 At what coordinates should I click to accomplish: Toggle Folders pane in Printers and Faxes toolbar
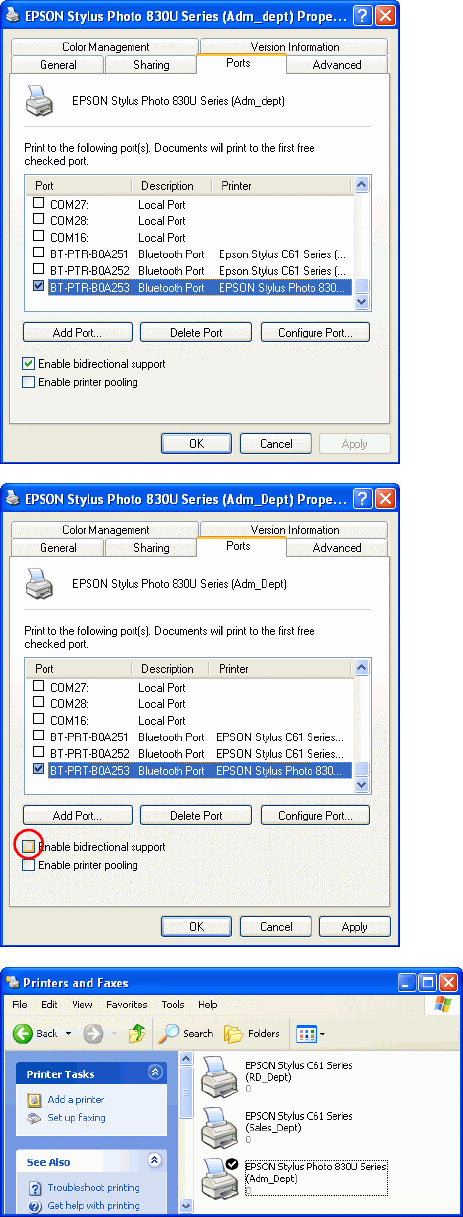[x=252, y=1033]
